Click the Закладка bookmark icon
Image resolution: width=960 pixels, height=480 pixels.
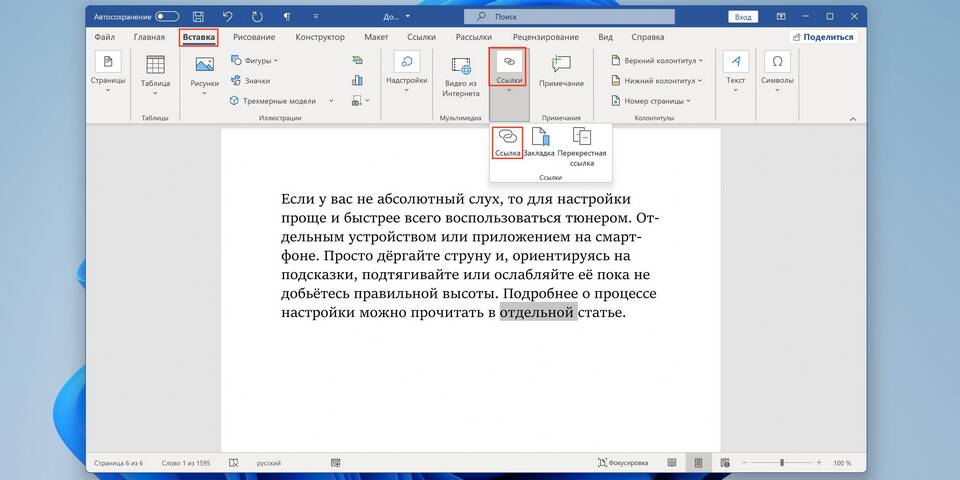tap(539, 142)
